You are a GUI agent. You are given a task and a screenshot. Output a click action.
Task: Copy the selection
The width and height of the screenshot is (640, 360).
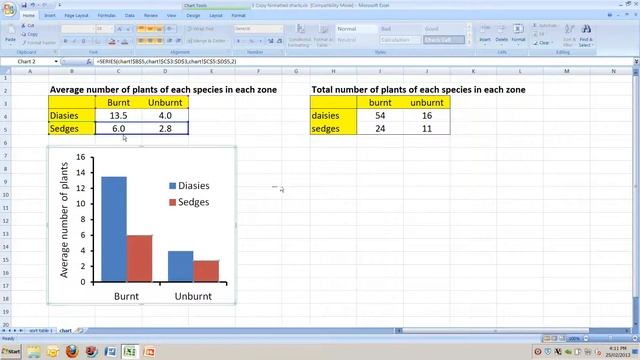click(x=29, y=34)
